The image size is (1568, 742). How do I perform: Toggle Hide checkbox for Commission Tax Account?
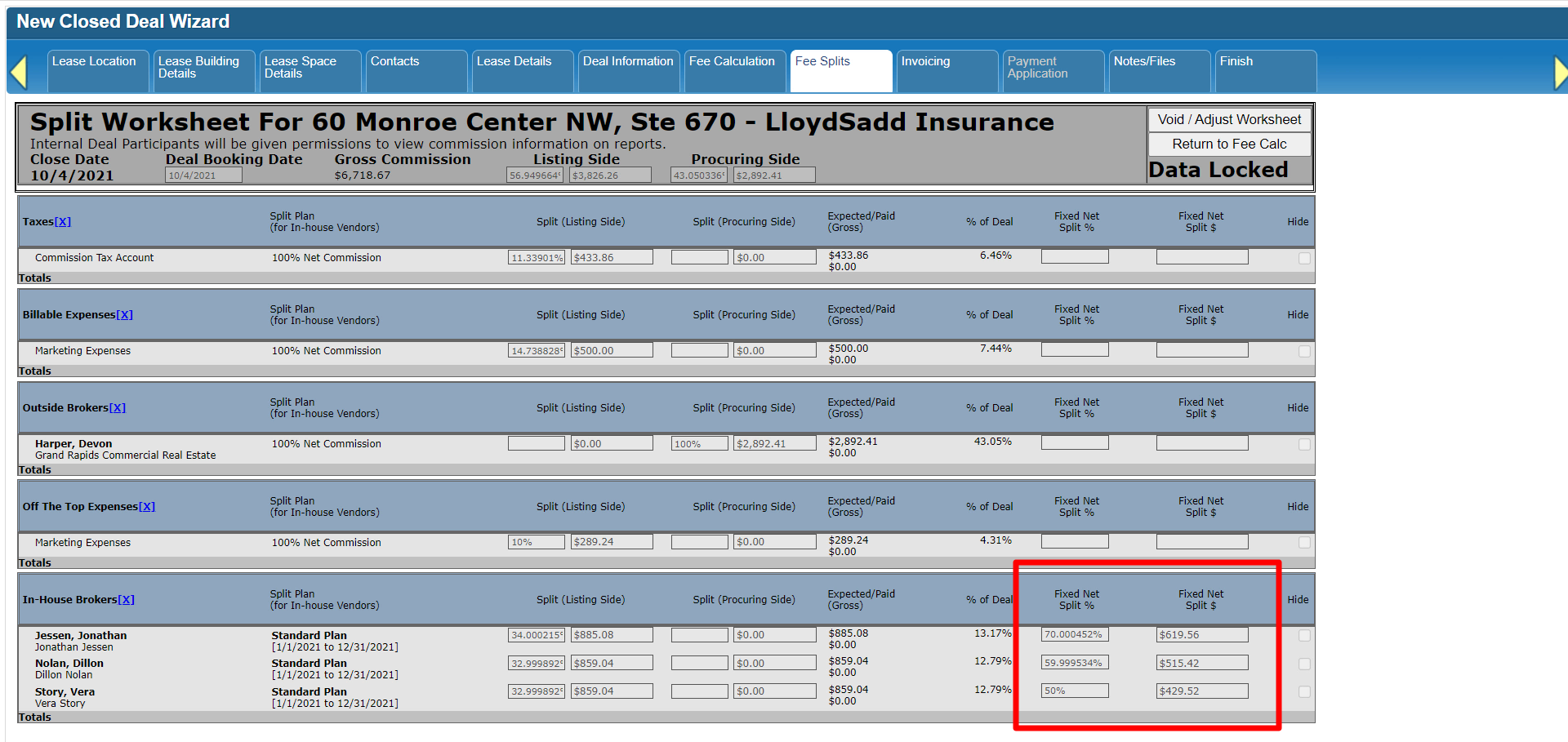pos(1304,259)
